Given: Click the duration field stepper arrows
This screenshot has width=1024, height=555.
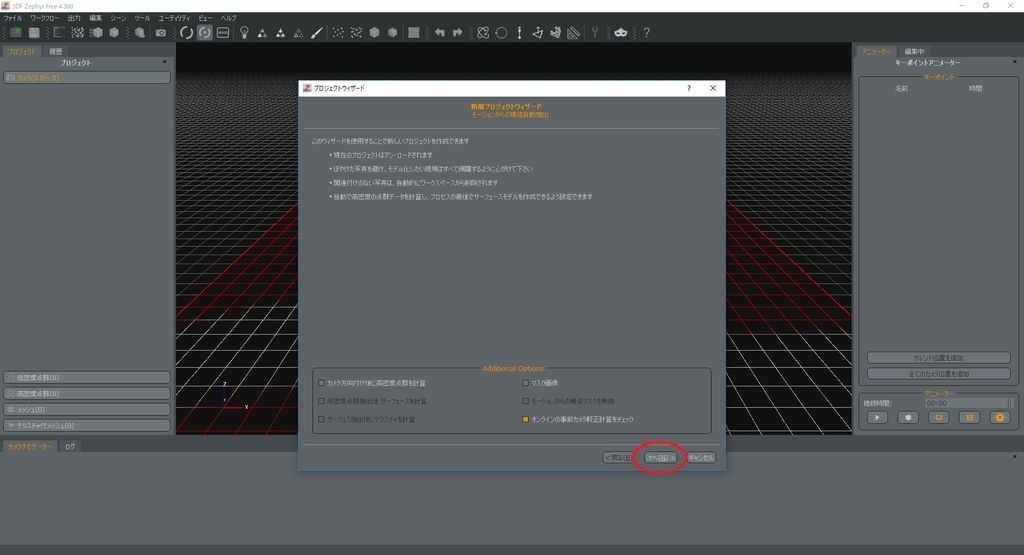Looking at the screenshot, I should click(1009, 404).
